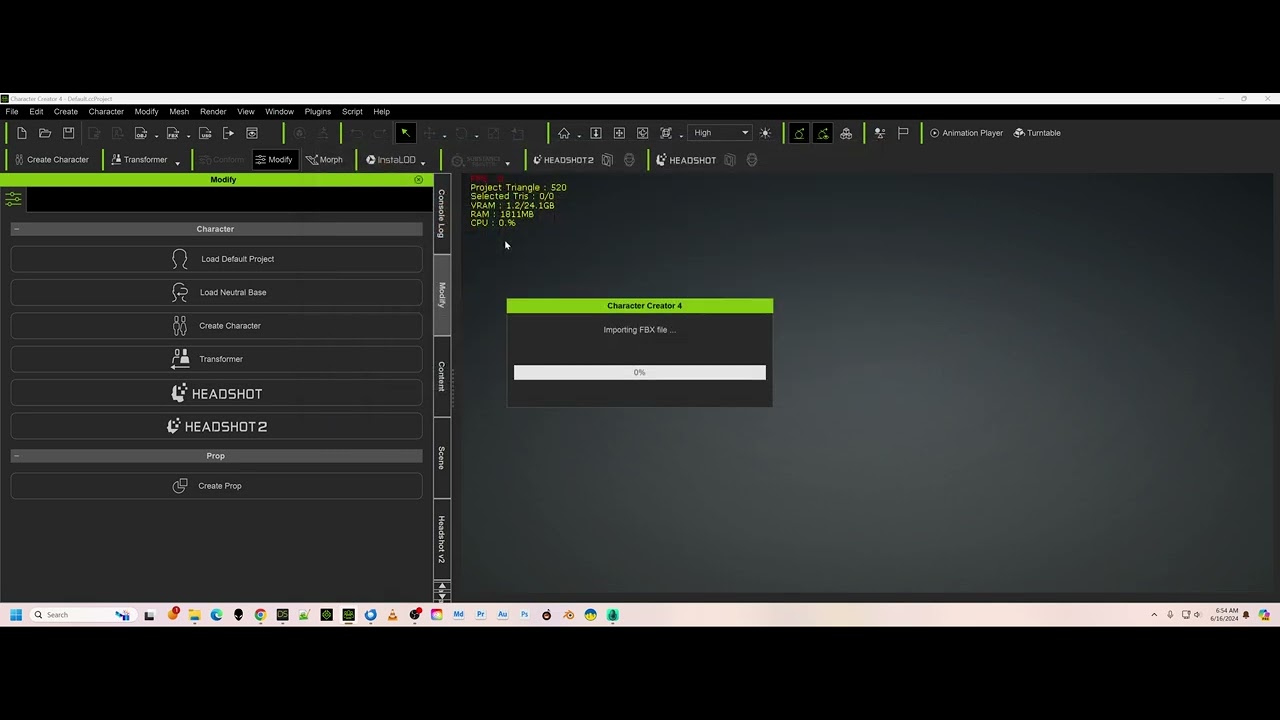Viewport: 1280px width, 720px height.
Task: Open the High render quality dropdown
Action: [x=721, y=133]
